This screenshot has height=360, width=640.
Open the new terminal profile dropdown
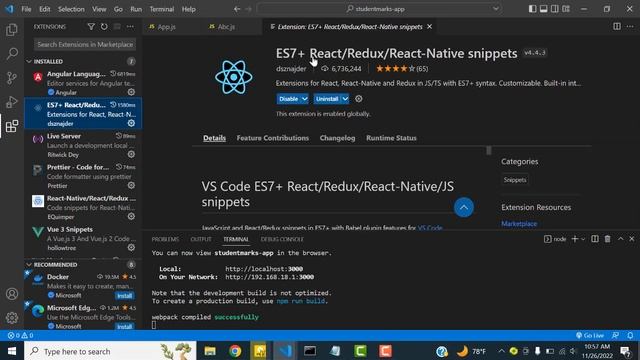(583, 239)
